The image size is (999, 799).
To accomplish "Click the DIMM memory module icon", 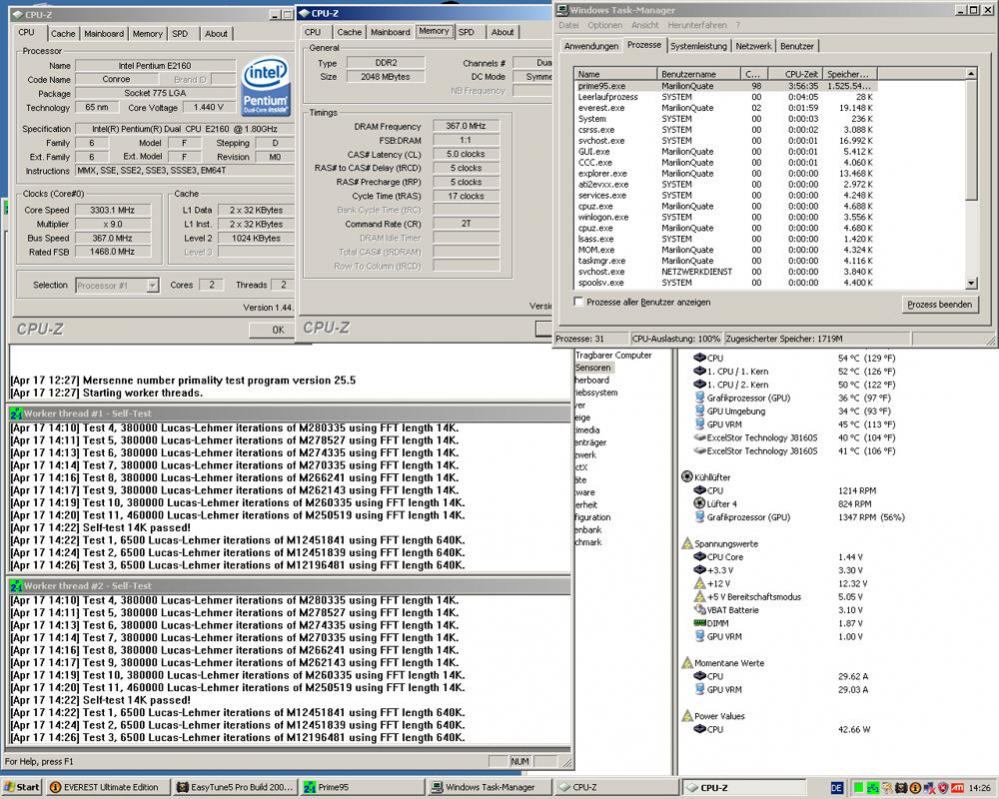I will pyautogui.click(x=699, y=623).
